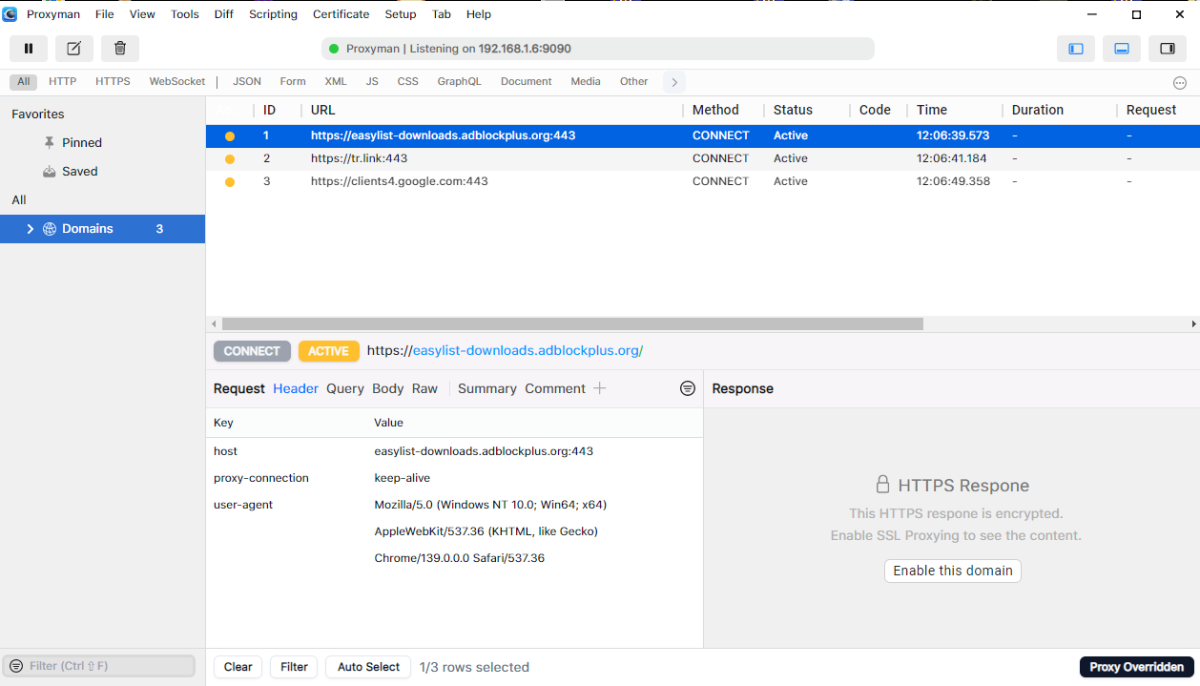Show more filter types with the chevron
This screenshot has width=1200, height=686.
pyautogui.click(x=674, y=82)
